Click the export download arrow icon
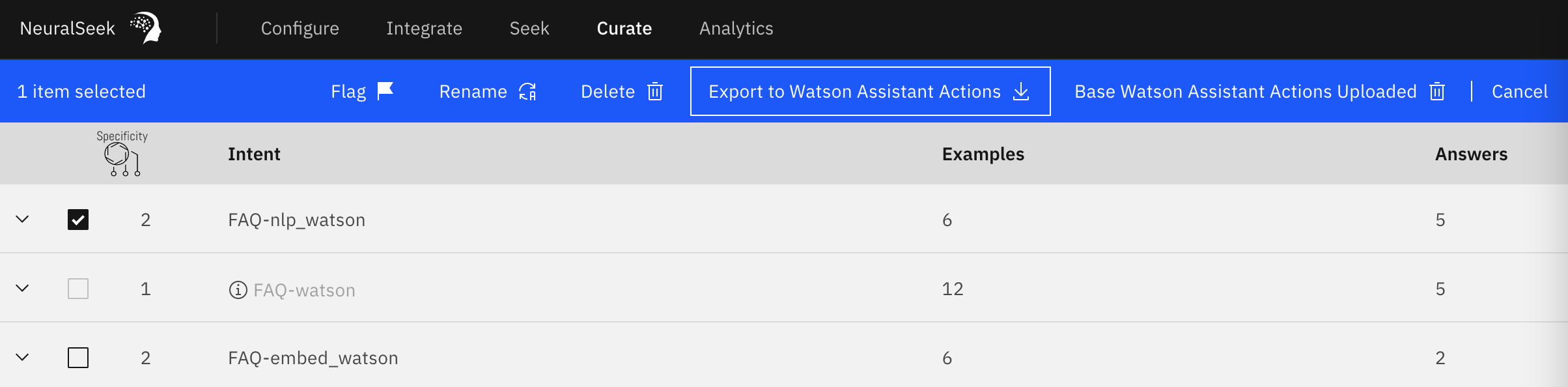 point(1021,91)
